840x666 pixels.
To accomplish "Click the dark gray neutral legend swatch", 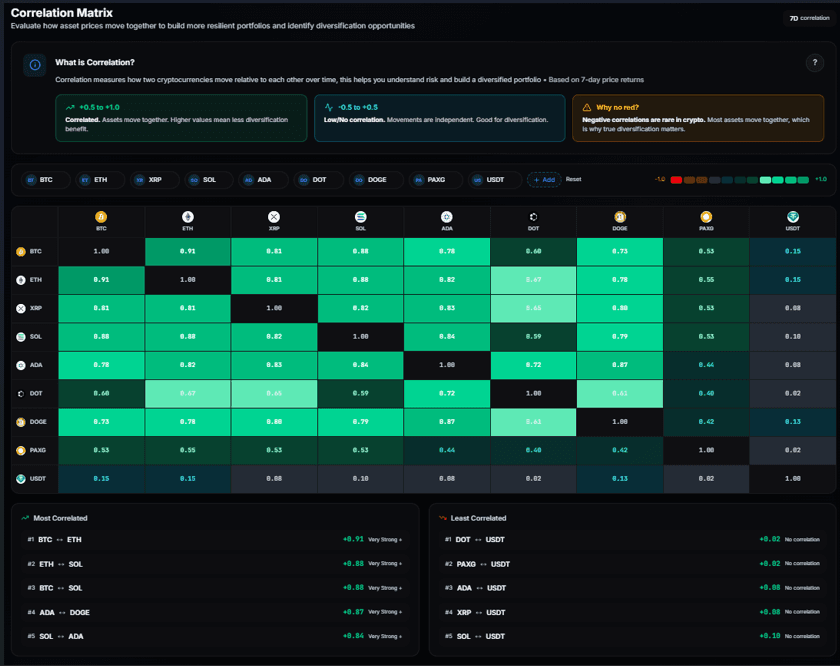I will pos(714,180).
